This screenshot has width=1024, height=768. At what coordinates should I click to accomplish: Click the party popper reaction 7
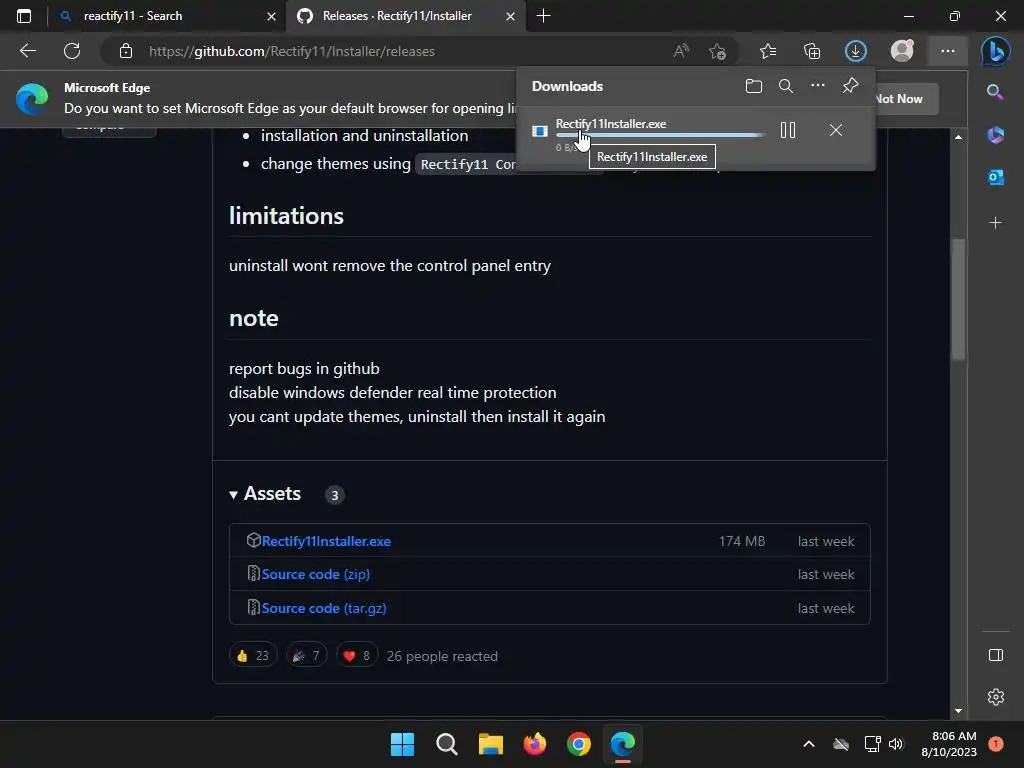point(306,656)
